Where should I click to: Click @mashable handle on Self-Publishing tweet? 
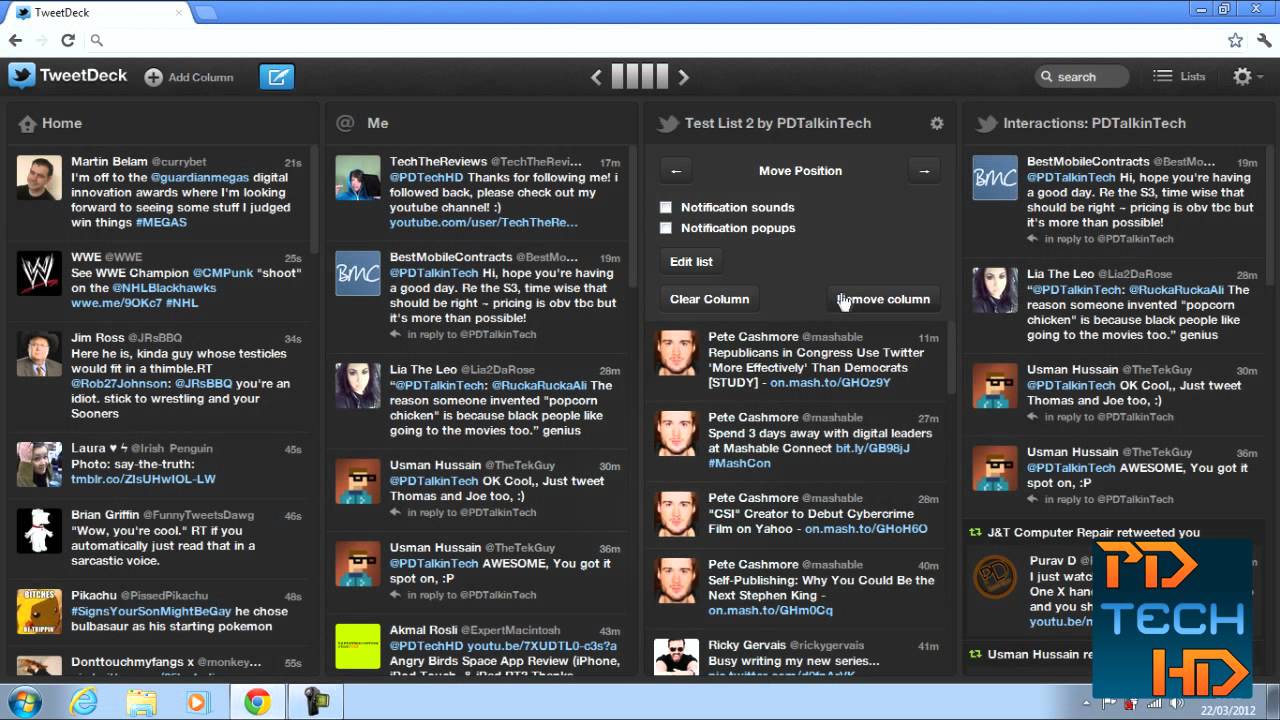pyautogui.click(x=832, y=565)
